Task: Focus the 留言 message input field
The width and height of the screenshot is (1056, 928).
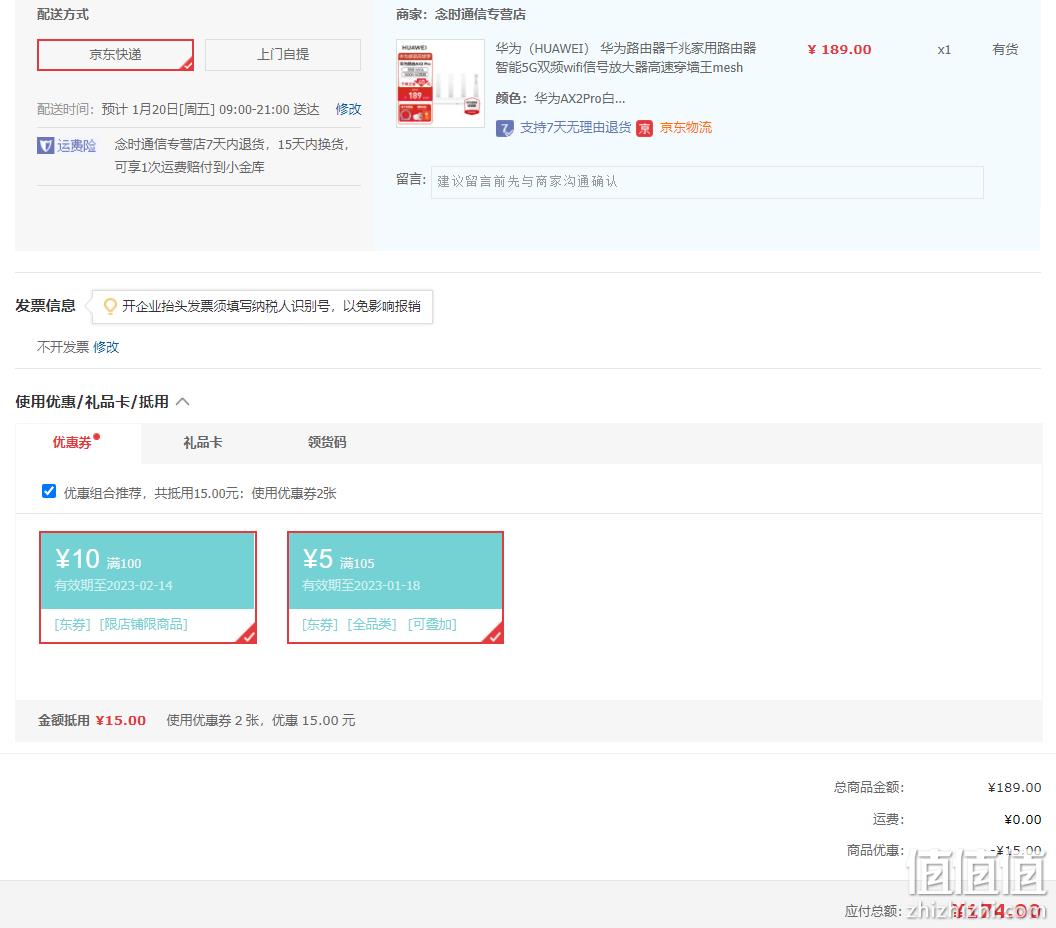Action: pyautogui.click(x=707, y=182)
